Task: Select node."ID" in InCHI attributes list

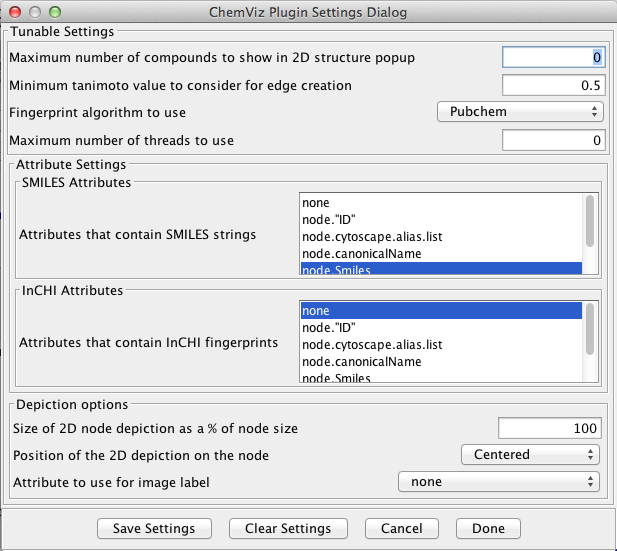Action: 440,328
